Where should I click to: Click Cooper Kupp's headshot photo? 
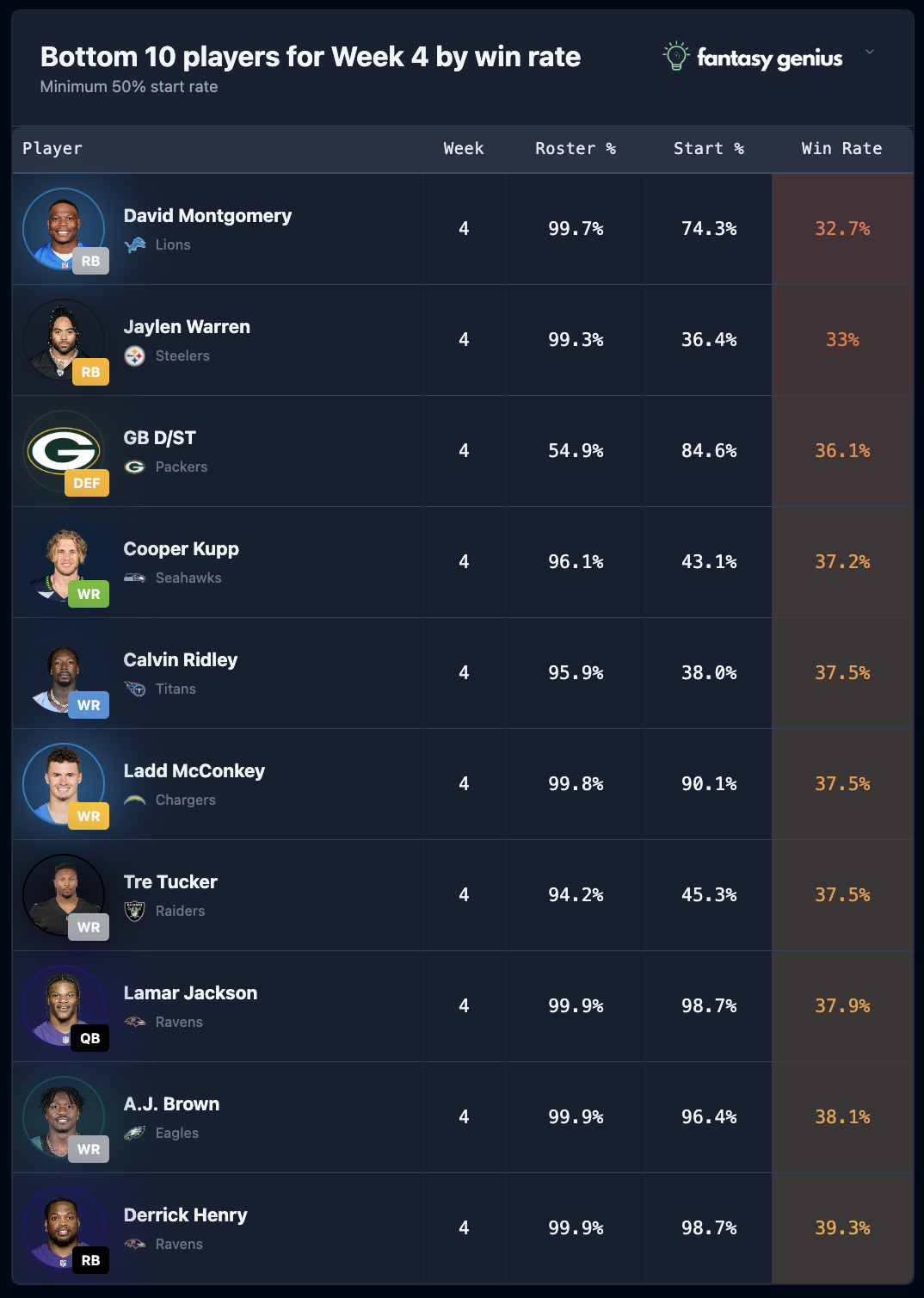coord(63,560)
